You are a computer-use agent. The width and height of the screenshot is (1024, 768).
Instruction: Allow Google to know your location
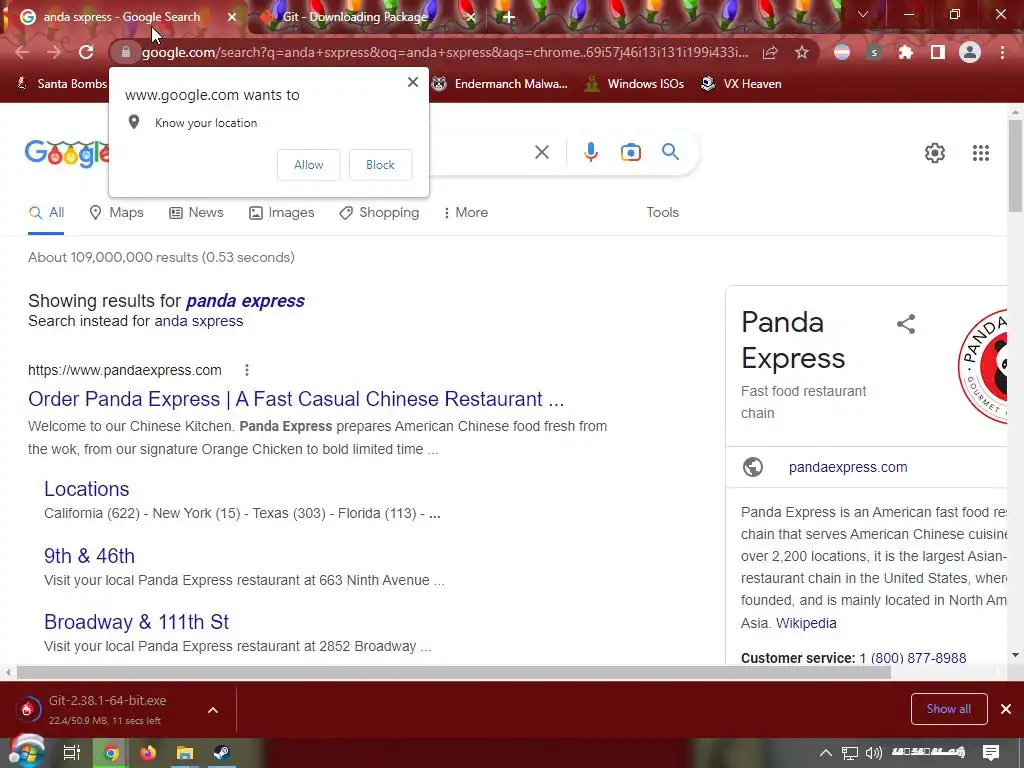click(308, 165)
